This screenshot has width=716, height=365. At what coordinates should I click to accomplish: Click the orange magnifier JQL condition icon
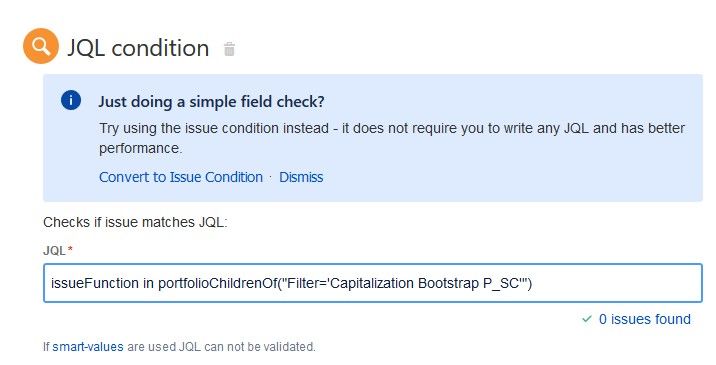(41, 46)
